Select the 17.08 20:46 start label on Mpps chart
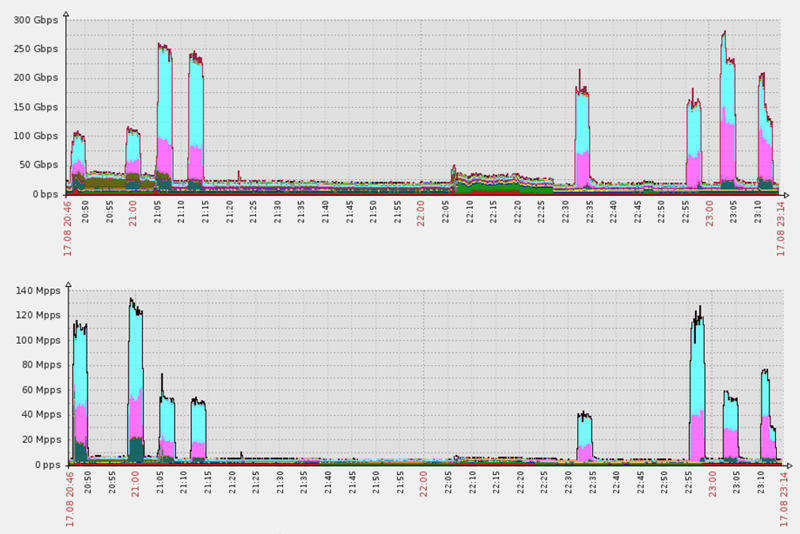Screen dimensions: 800x534 click(70, 499)
